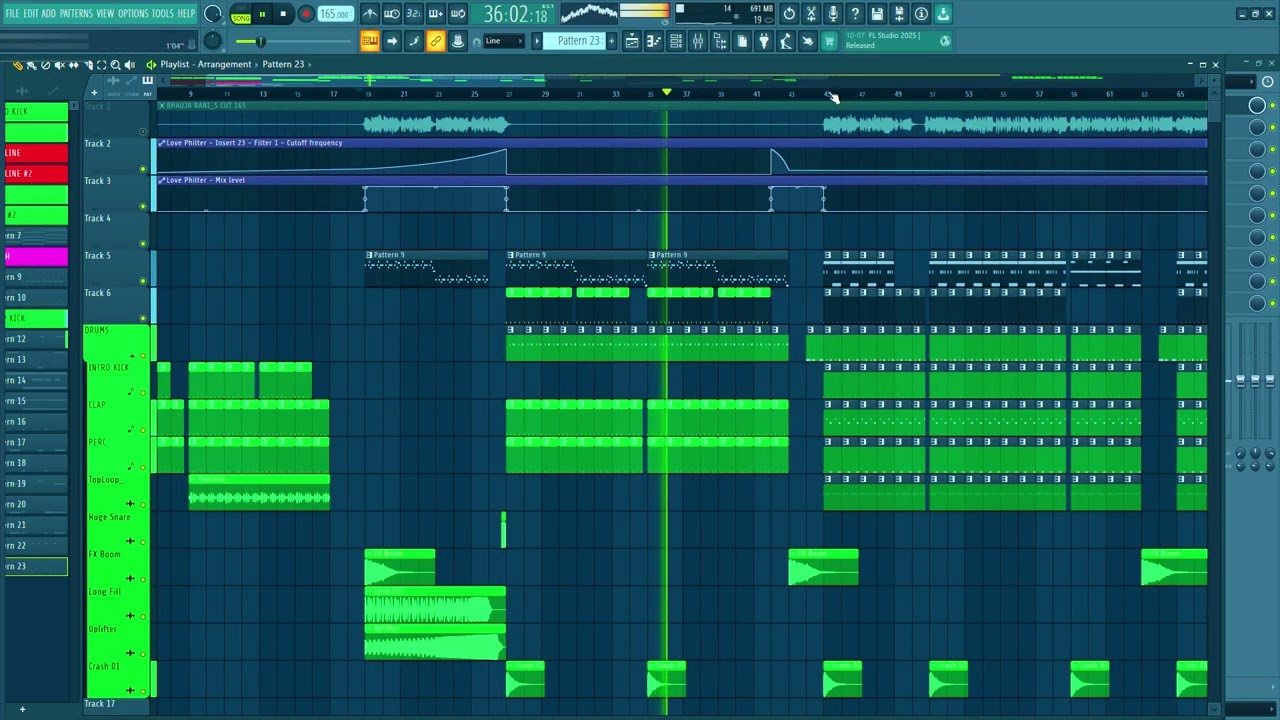Pause playback with pause button

[262, 14]
